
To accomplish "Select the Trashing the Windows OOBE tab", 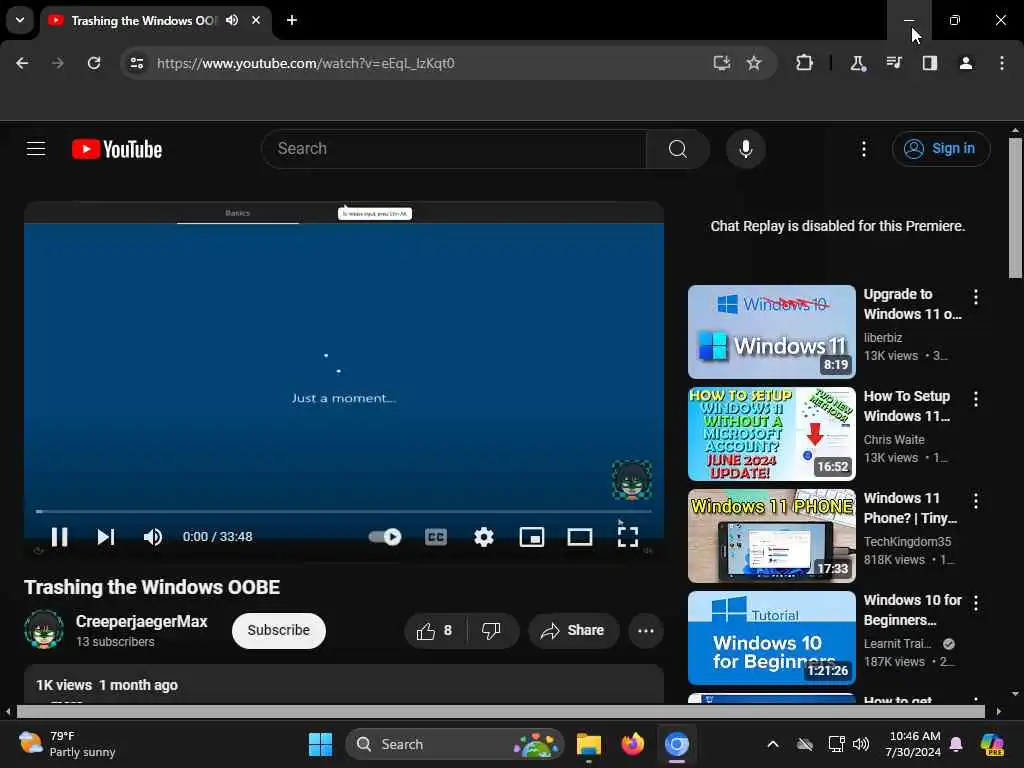I will [144, 21].
